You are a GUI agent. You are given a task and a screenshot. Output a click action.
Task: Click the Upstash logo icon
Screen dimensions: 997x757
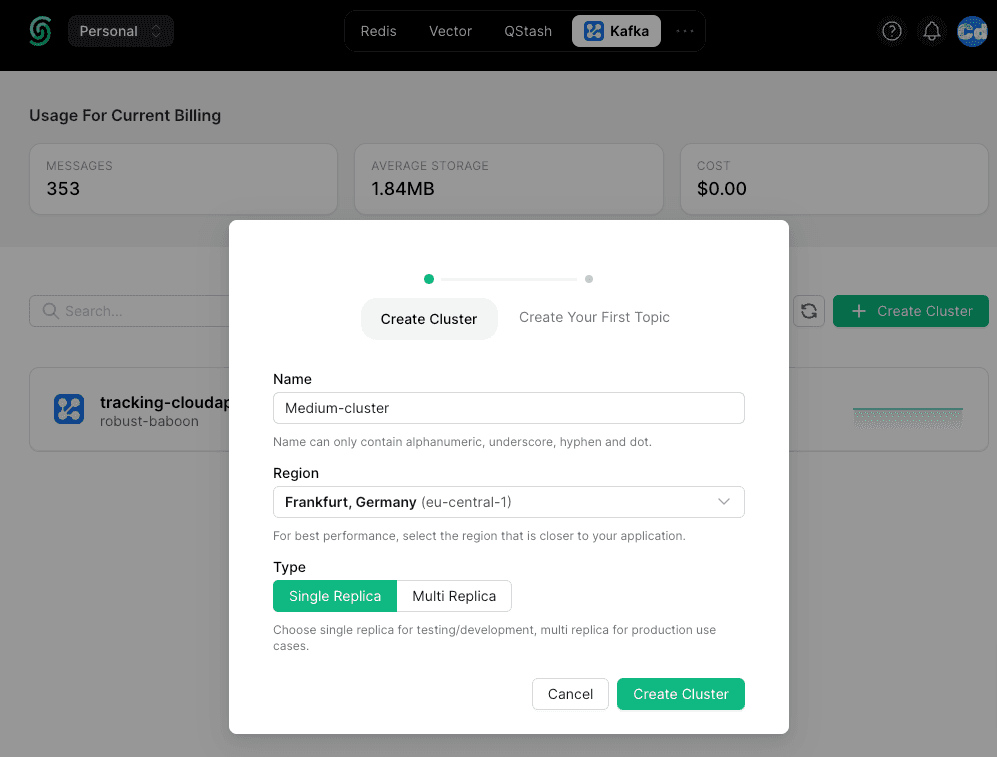click(40, 31)
